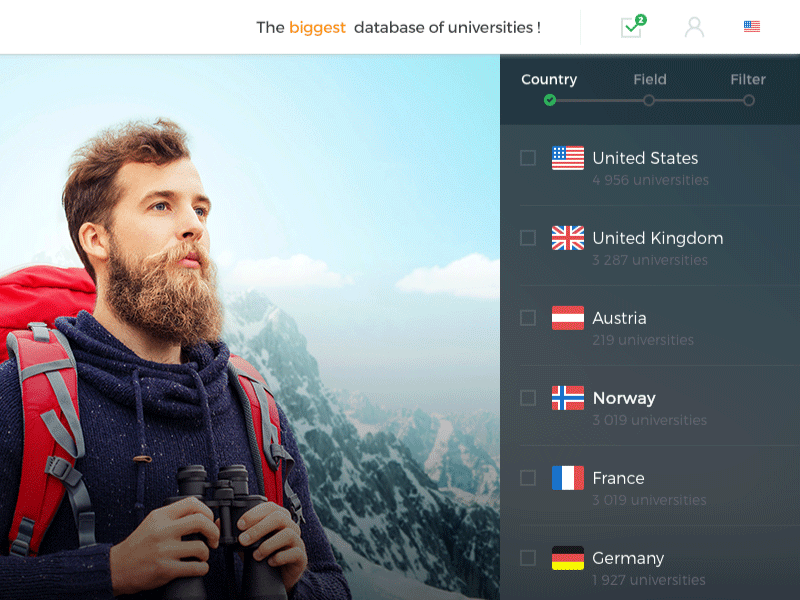
Task: Switch to the Field tab
Action: pos(650,79)
